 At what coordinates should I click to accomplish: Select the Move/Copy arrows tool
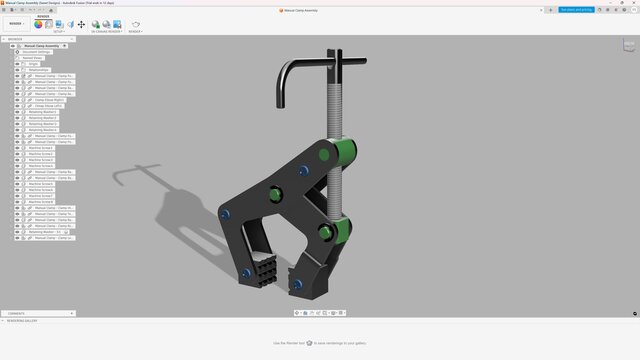coord(81,24)
